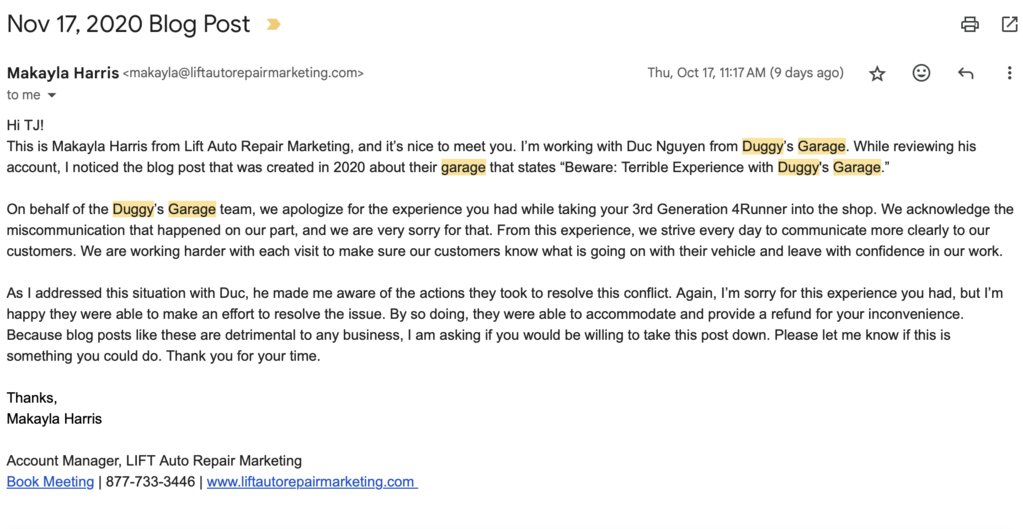Viewport: 1023px width, 529px height.
Task: Click 'Account Manager, LIFT Auto Repair Marketing' signature
Action: [154, 461]
